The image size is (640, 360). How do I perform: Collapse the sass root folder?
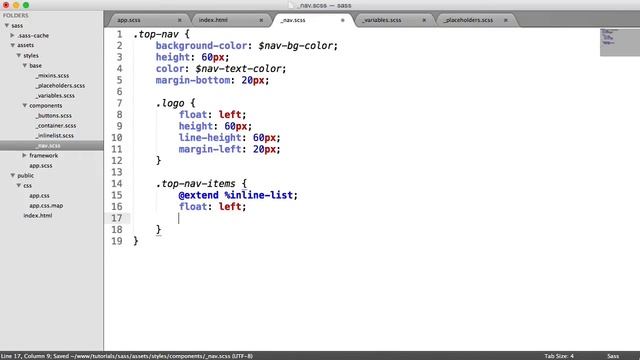point(7,25)
